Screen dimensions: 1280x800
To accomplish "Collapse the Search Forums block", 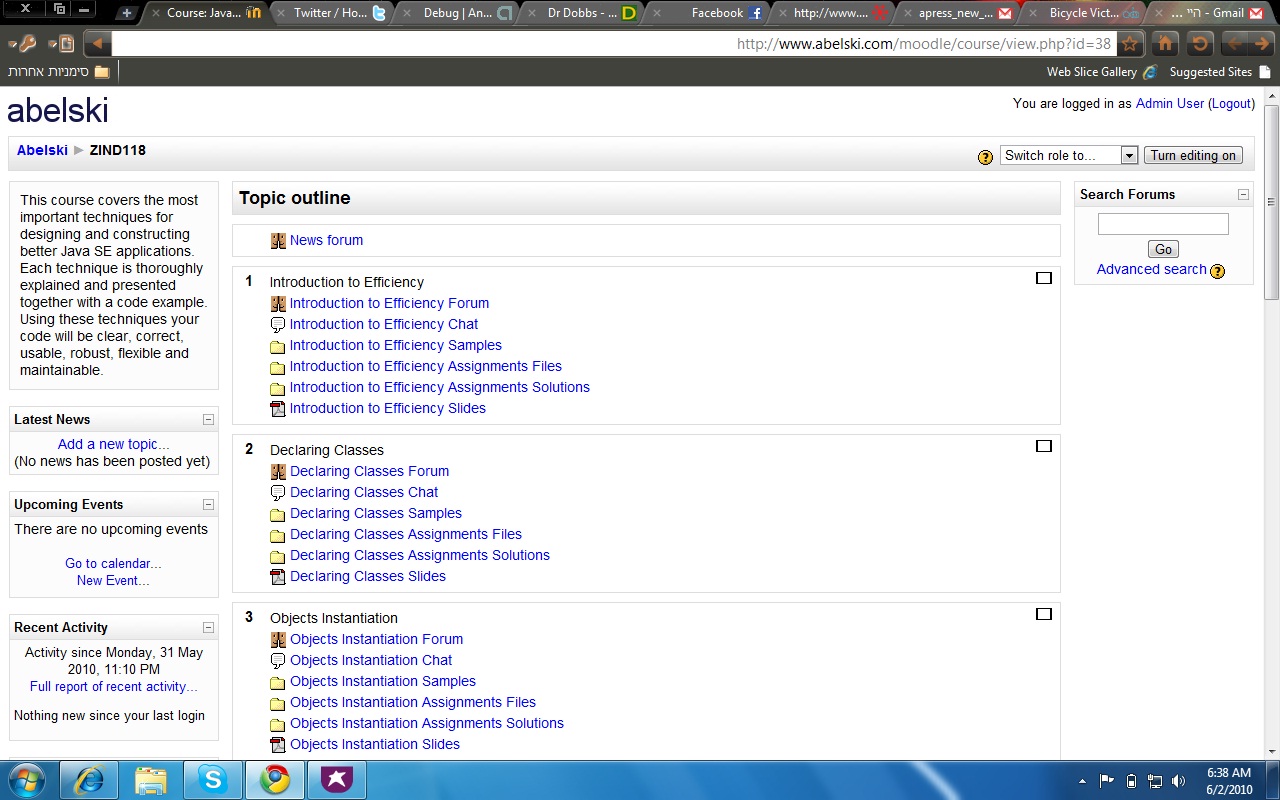I will tap(1243, 195).
